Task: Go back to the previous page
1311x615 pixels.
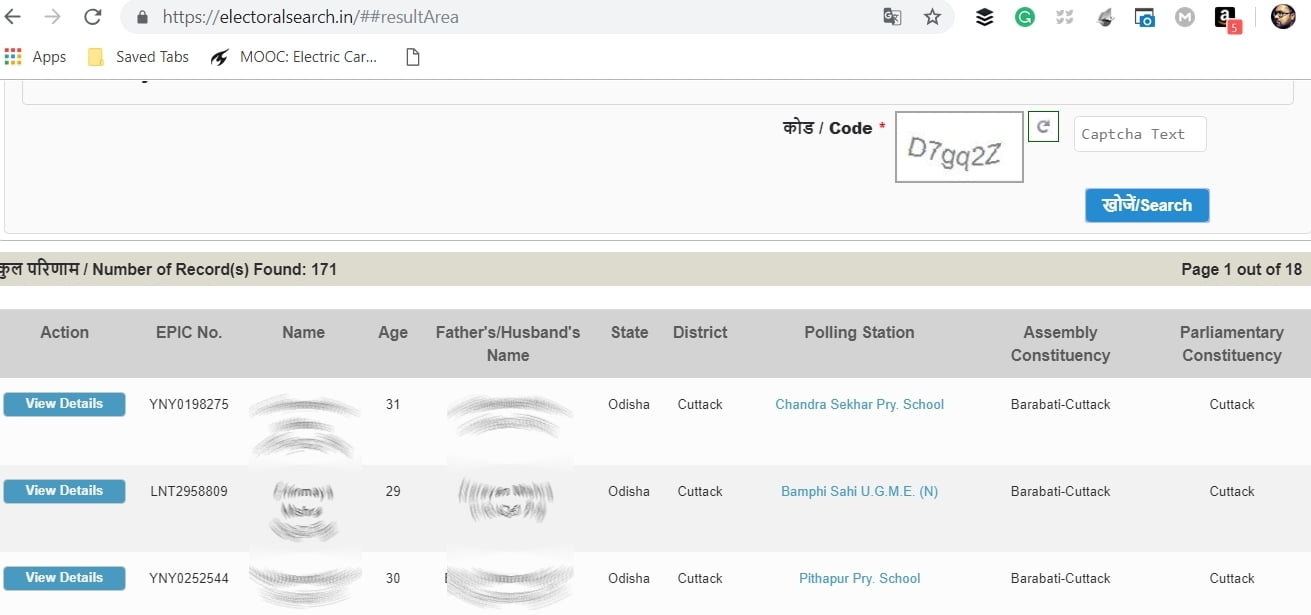Action: (14, 17)
